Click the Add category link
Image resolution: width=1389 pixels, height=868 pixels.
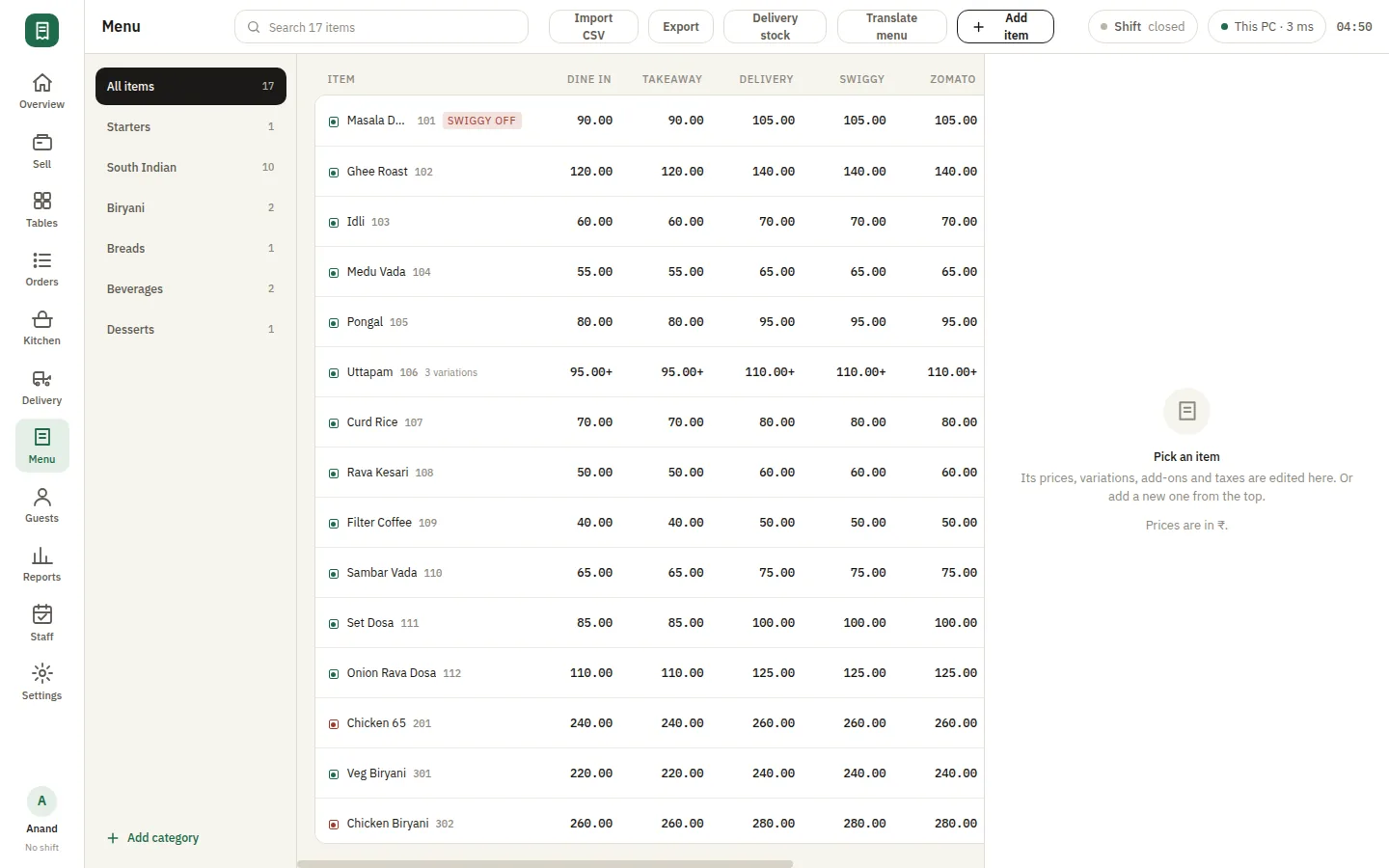point(153,838)
